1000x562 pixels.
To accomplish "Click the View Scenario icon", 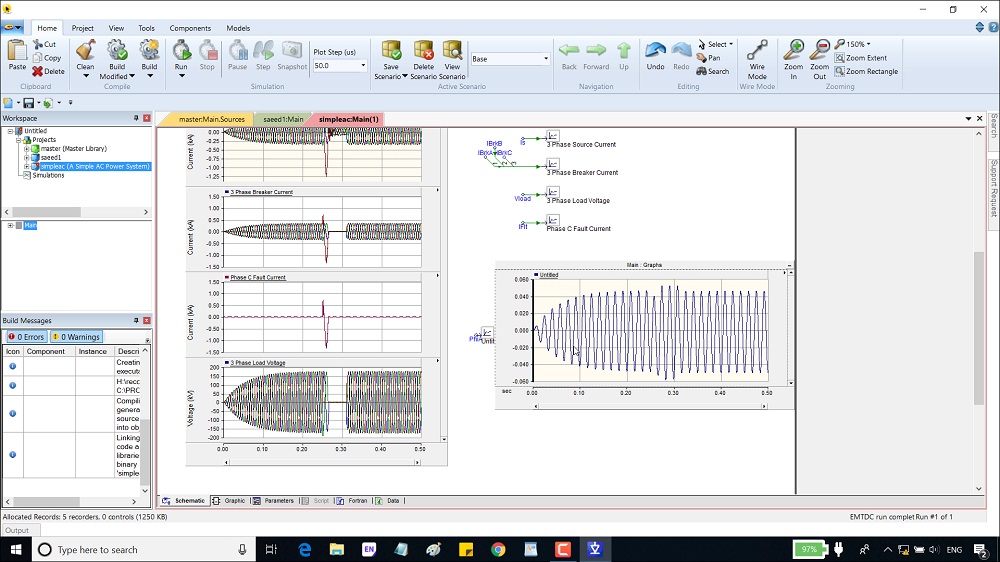I will click(x=452, y=50).
